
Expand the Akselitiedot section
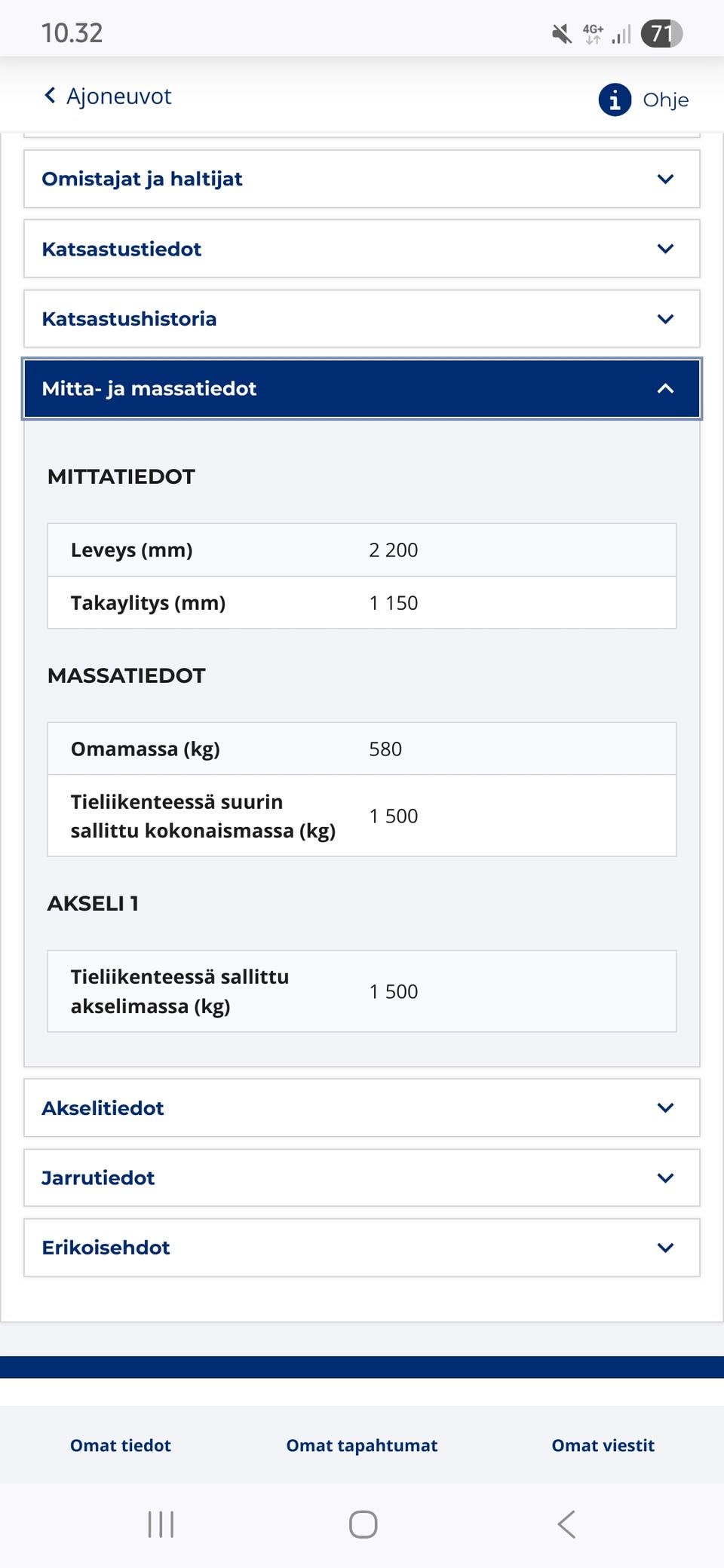click(x=362, y=1108)
